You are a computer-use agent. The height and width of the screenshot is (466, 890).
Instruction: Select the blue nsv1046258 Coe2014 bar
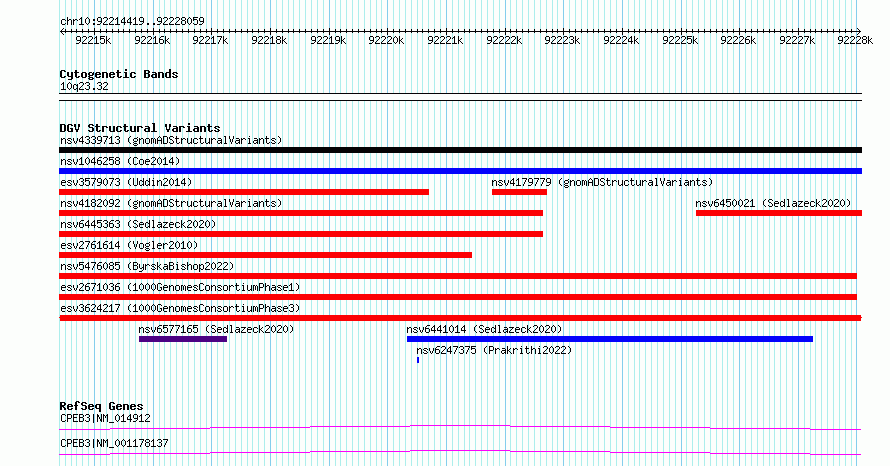(x=460, y=171)
